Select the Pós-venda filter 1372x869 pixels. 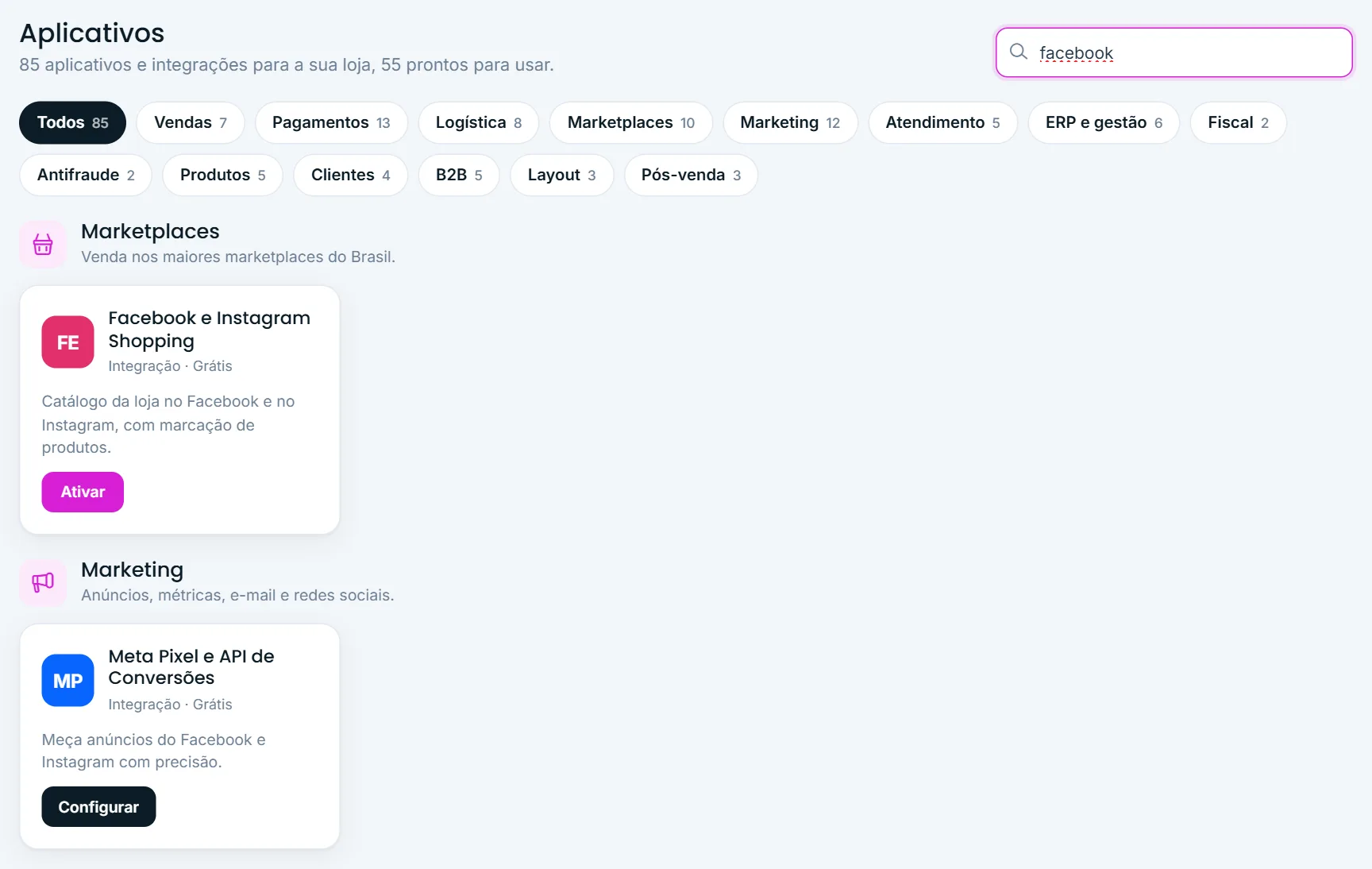click(x=691, y=175)
